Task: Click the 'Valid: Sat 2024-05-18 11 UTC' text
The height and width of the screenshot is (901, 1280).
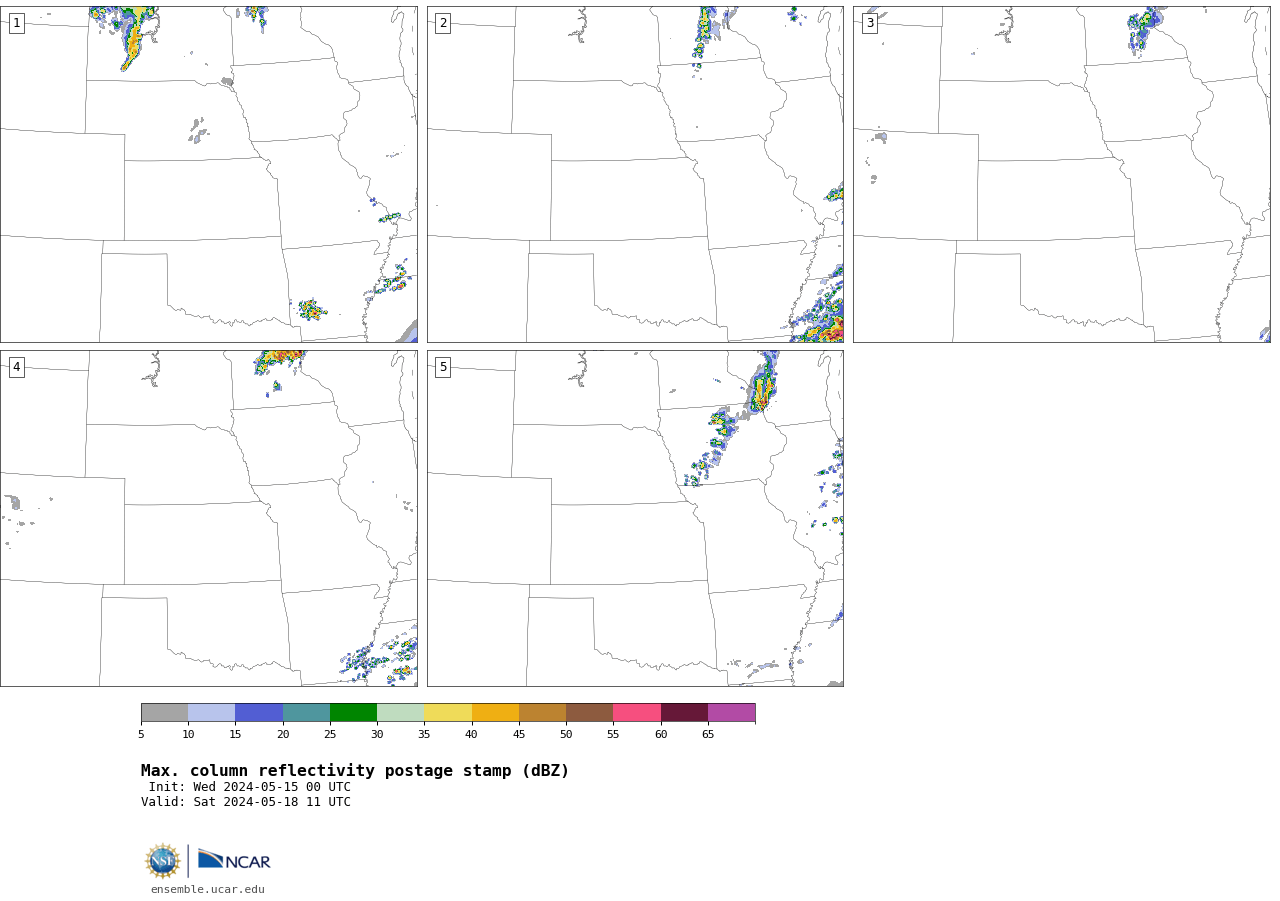Action: (x=246, y=802)
